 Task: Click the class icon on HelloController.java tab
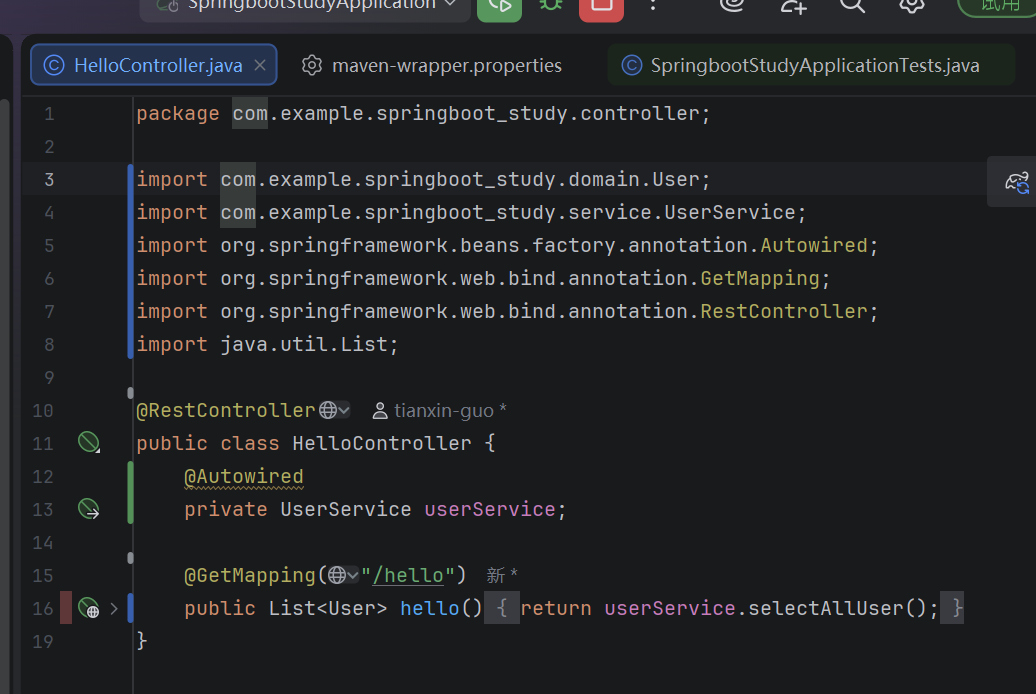[x=54, y=65]
